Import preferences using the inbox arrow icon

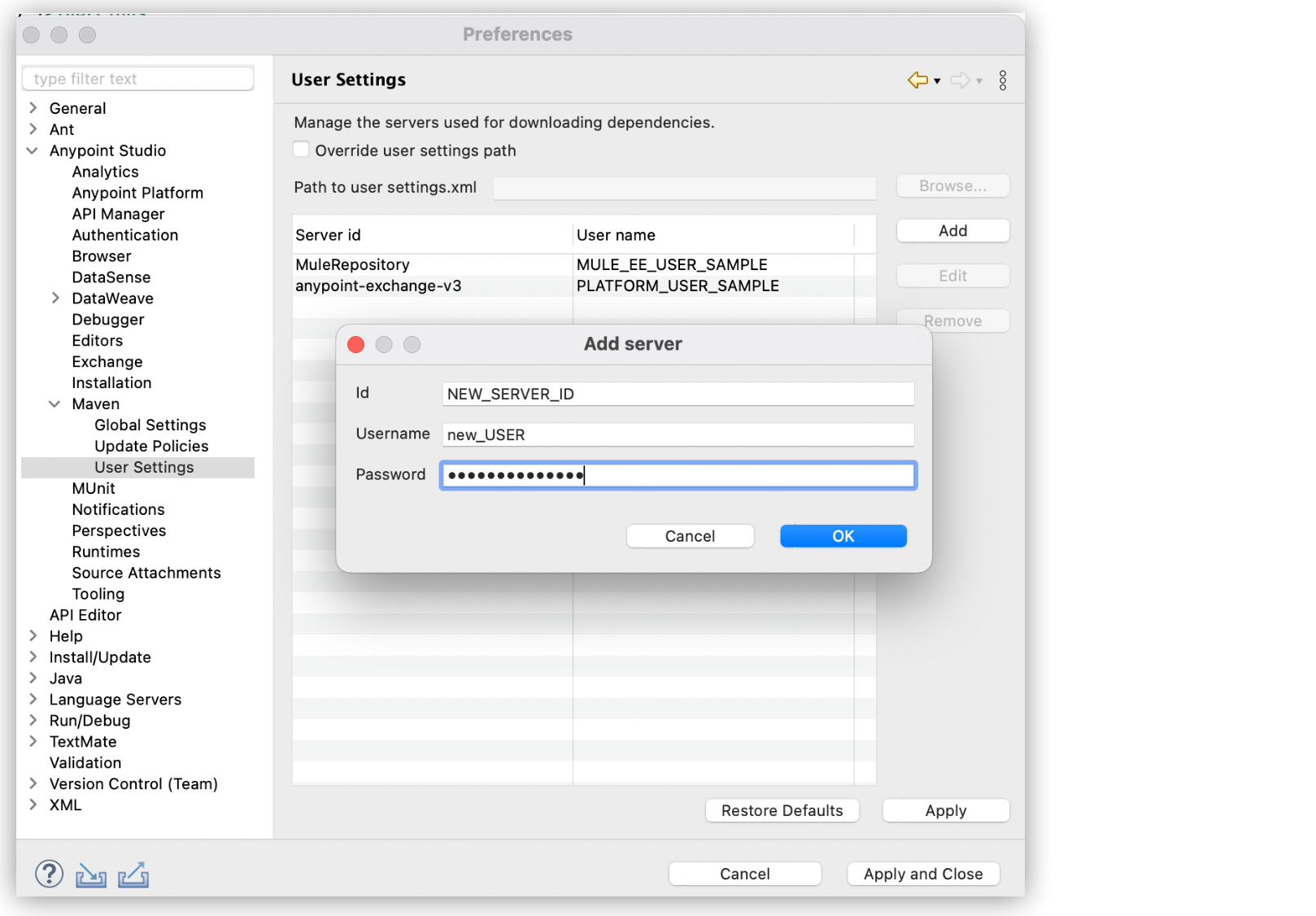(x=90, y=874)
